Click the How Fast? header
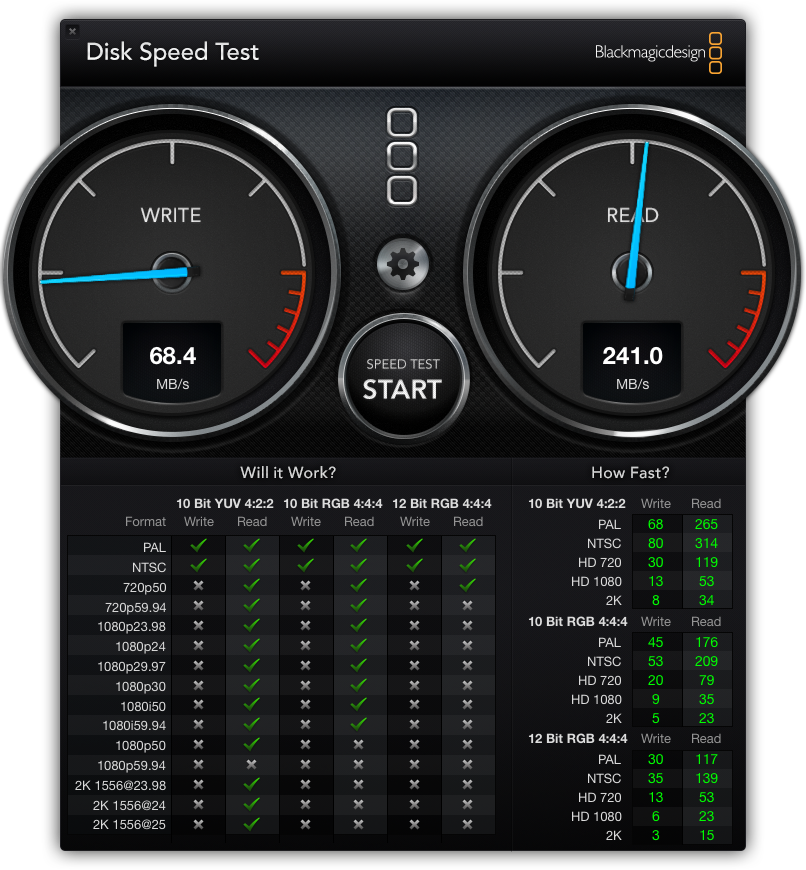 tap(630, 472)
